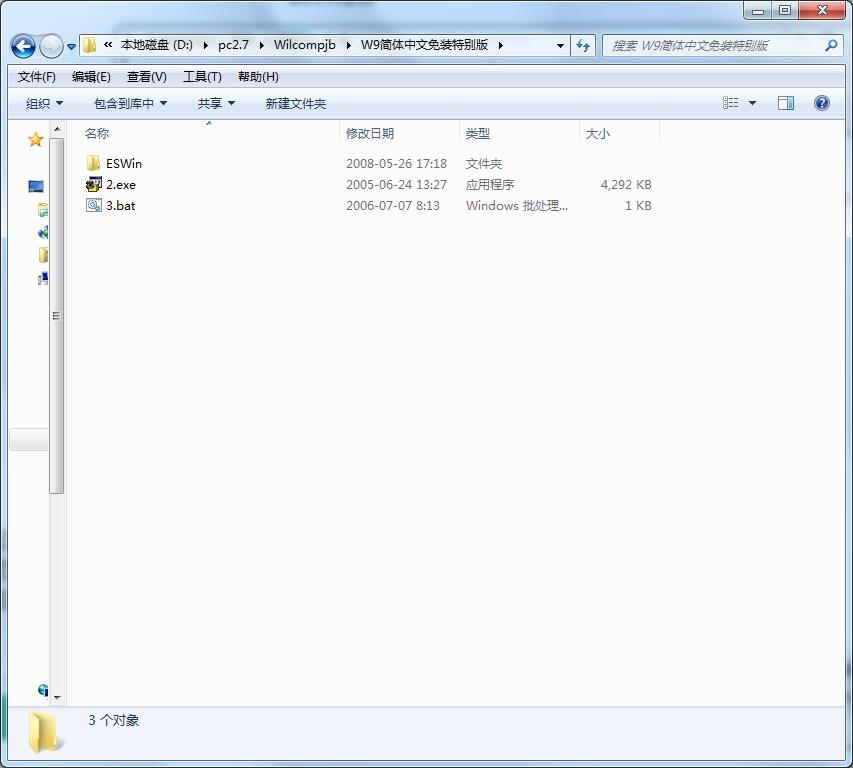Open the 共享 dropdown
This screenshot has height=768, width=853.
[x=216, y=103]
